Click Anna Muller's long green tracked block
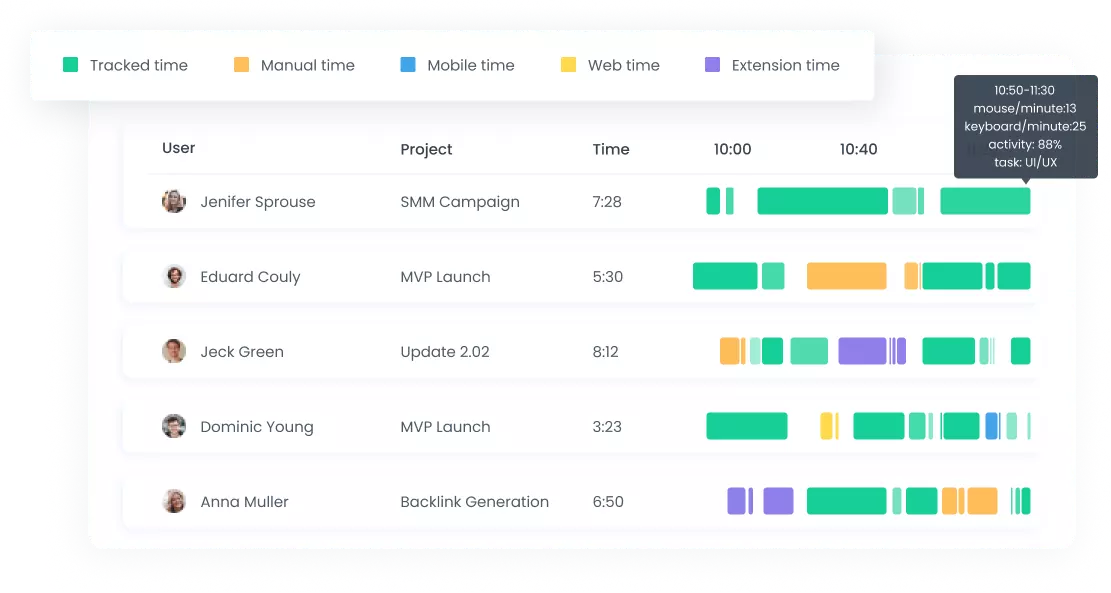This screenshot has width=1111, height=593. [846, 501]
